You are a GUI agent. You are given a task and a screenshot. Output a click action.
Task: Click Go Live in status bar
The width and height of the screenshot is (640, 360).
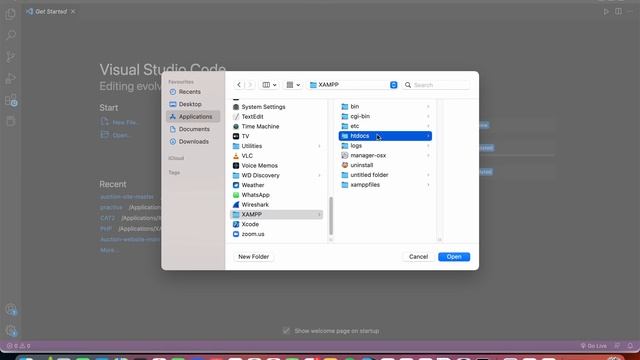coord(594,346)
